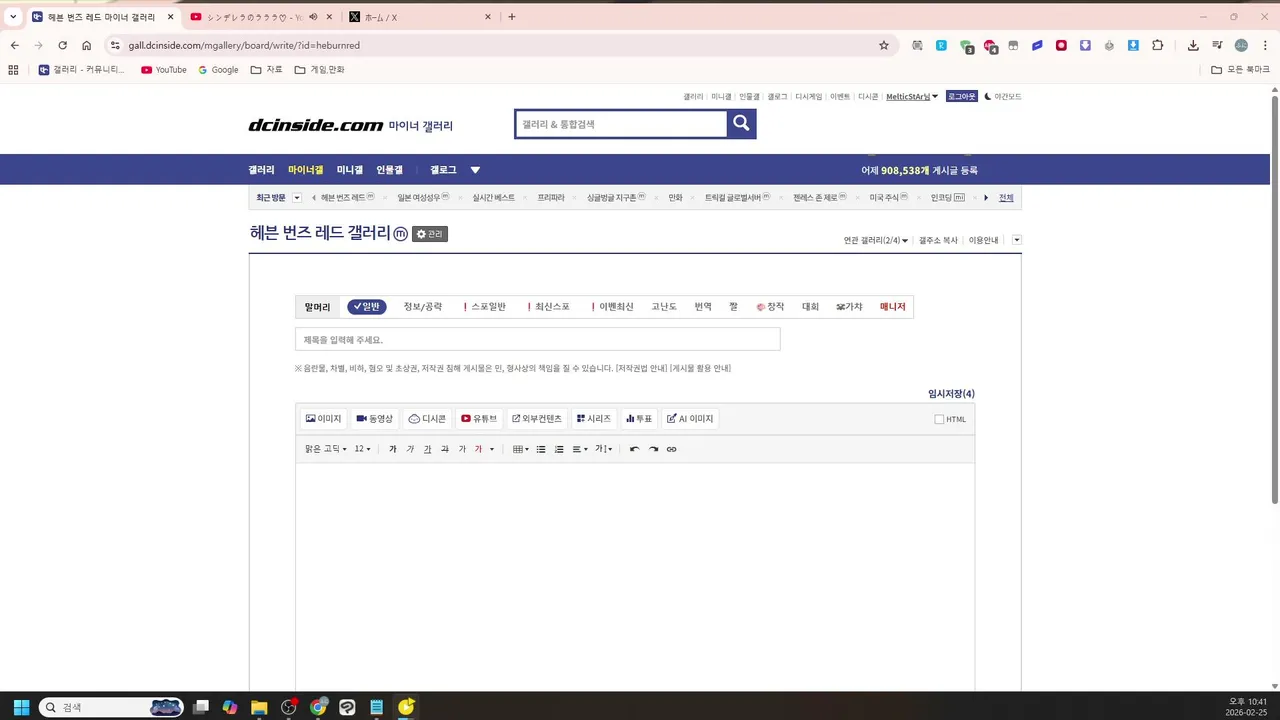Viewport: 1280px width, 720px height.
Task: Open Chrome downloads icon
Action: point(1193,45)
